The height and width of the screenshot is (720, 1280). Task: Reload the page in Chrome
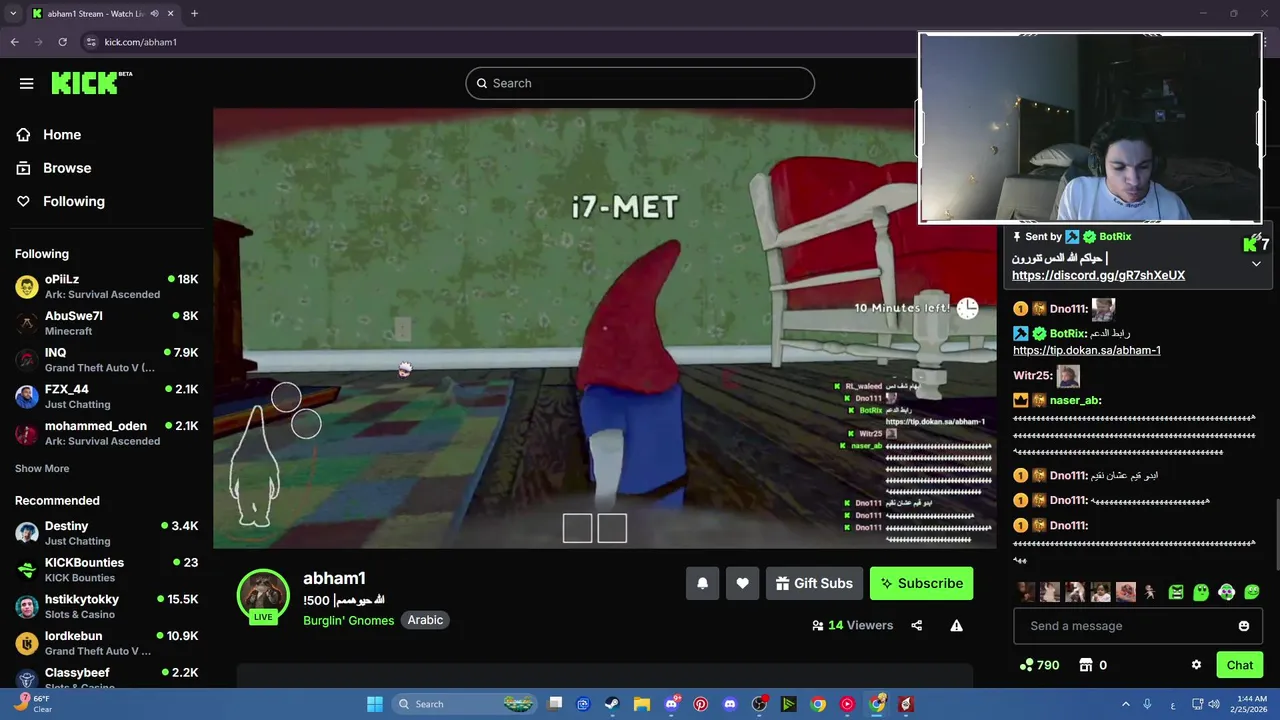pos(62,42)
